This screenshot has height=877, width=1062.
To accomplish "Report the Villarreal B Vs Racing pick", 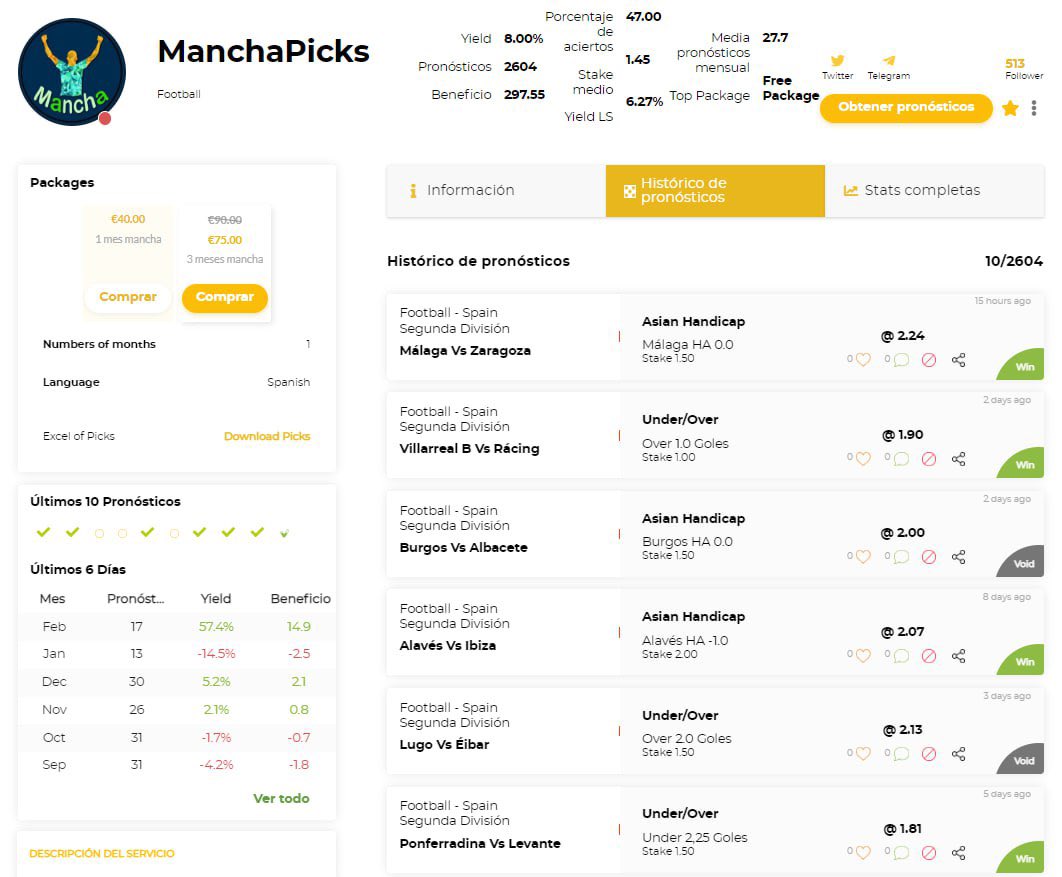I will (929, 458).
